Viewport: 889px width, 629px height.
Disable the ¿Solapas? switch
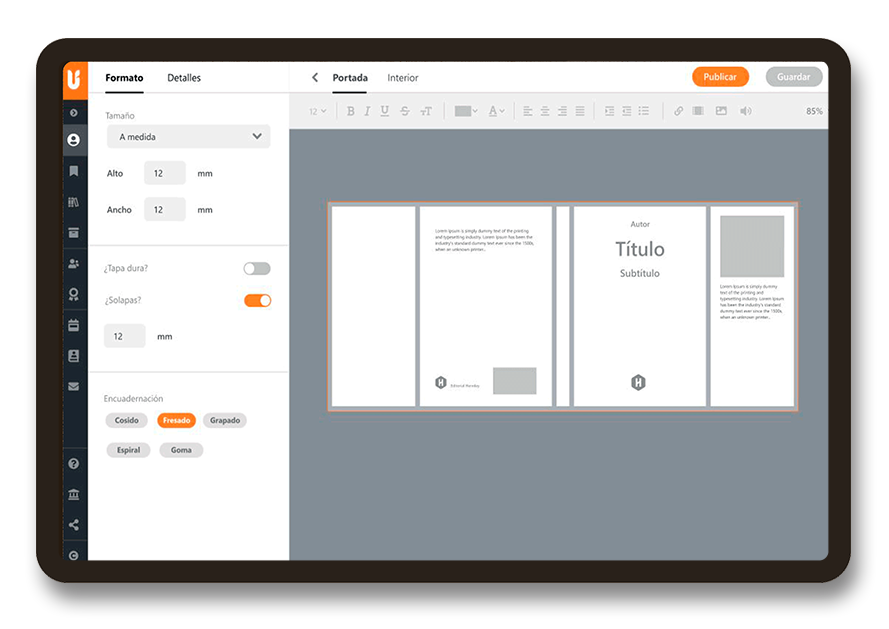coord(257,301)
